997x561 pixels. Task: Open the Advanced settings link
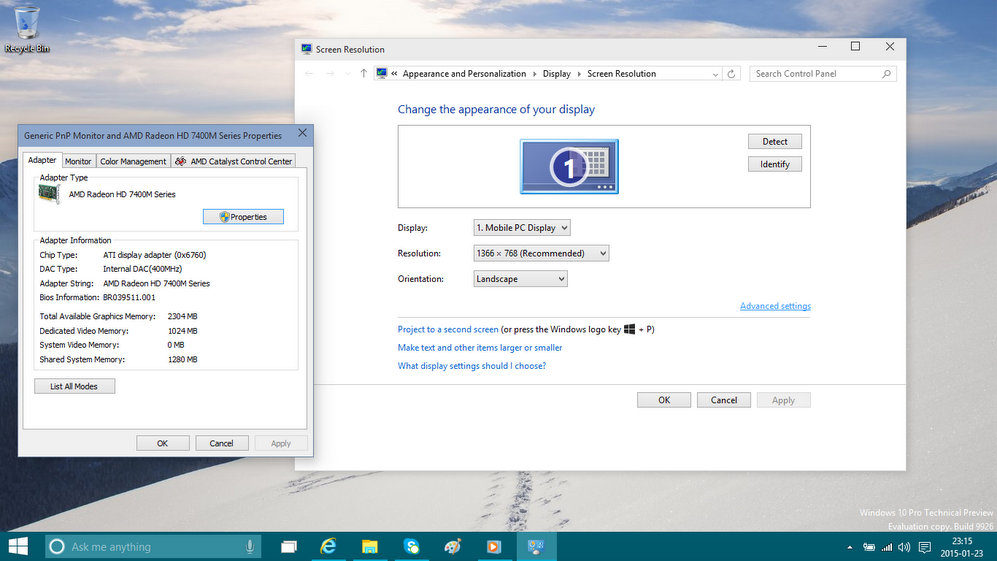pos(775,306)
